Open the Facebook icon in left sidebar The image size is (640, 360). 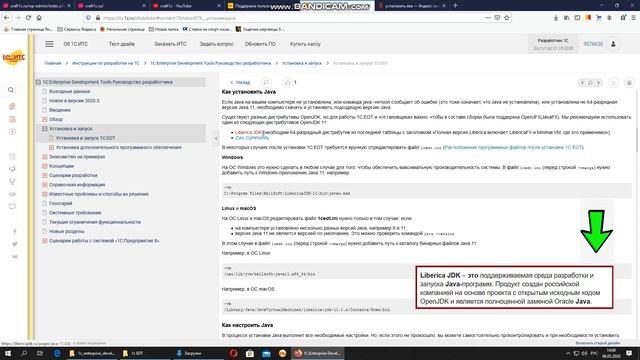(x=15, y=231)
